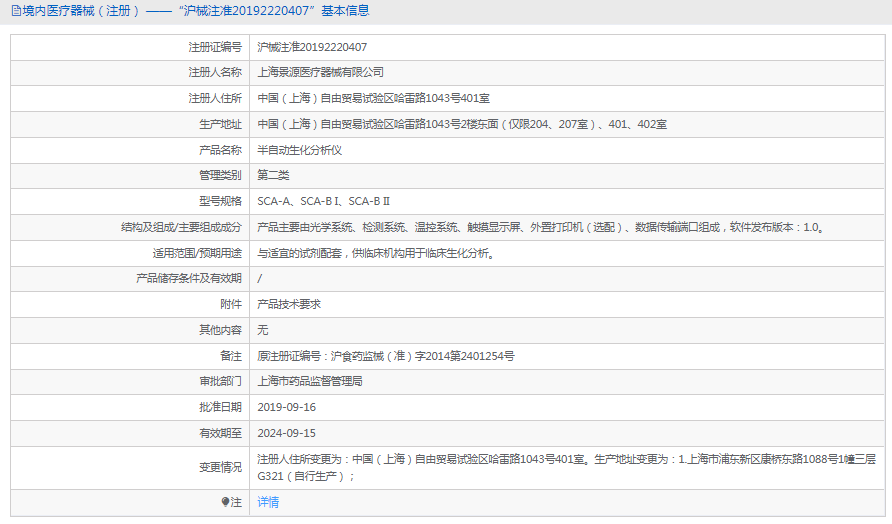892x524 pixels.
Task: Click the 注册人住所 row label
Action: [x=215, y=98]
